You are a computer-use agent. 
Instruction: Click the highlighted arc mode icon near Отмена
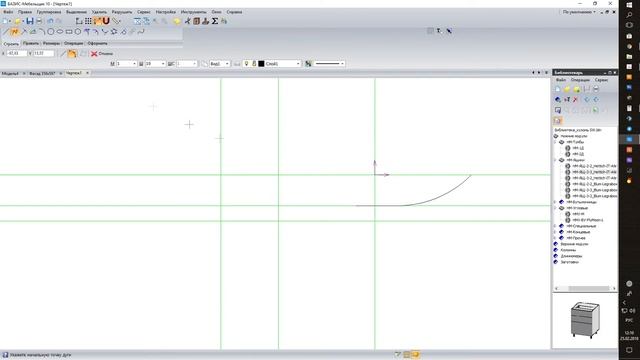[x=72, y=53]
